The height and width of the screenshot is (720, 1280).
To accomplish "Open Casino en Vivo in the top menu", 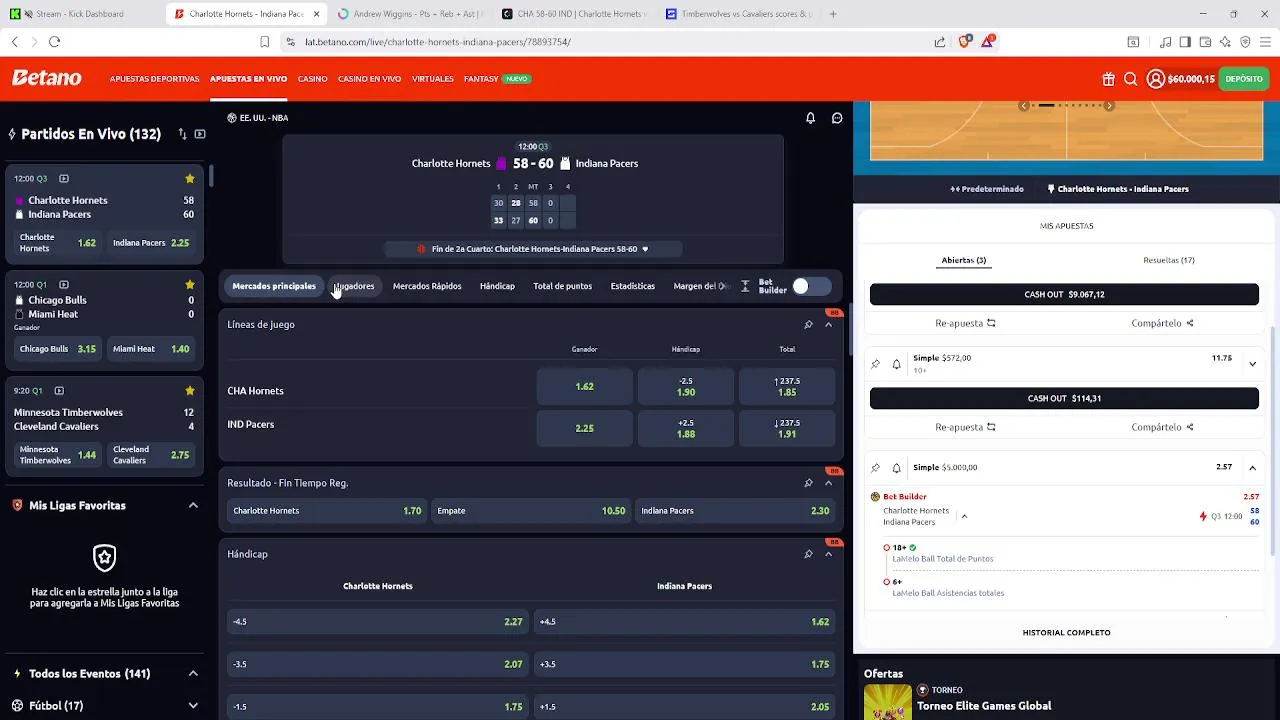I will tap(370, 79).
